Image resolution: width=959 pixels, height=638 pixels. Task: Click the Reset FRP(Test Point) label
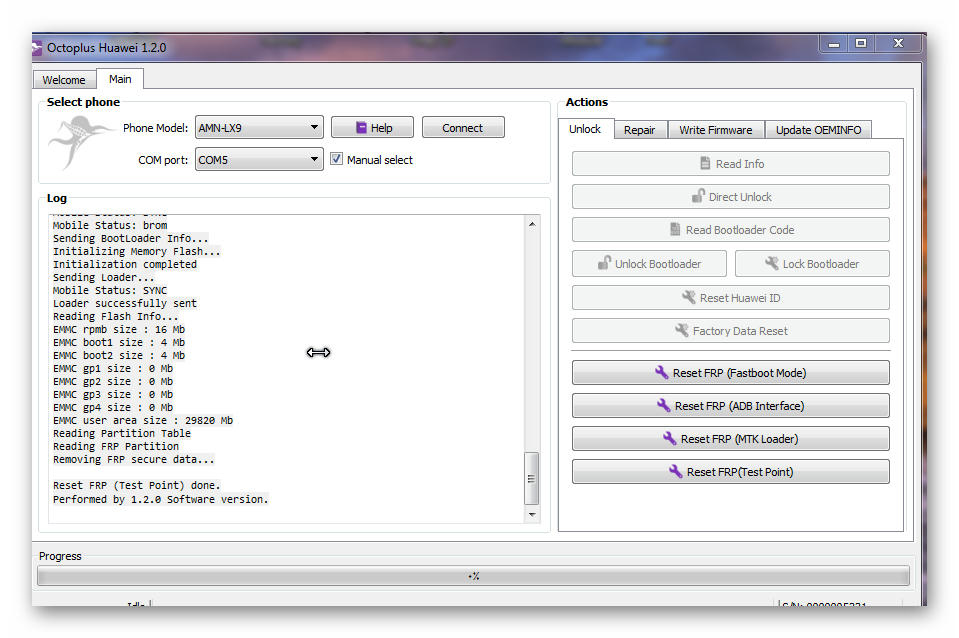pyautogui.click(x=740, y=472)
